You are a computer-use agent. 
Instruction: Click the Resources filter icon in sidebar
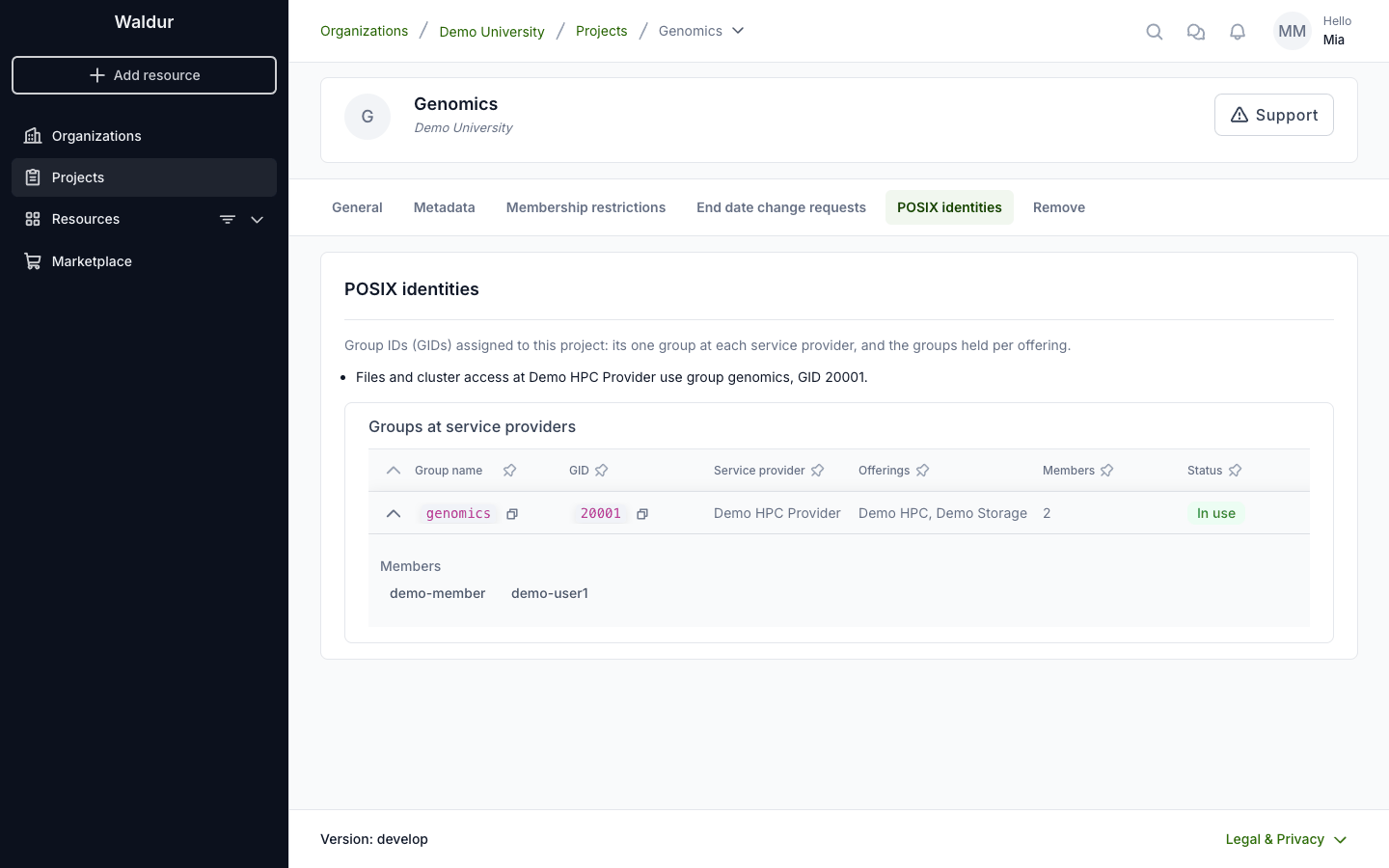[228, 220]
